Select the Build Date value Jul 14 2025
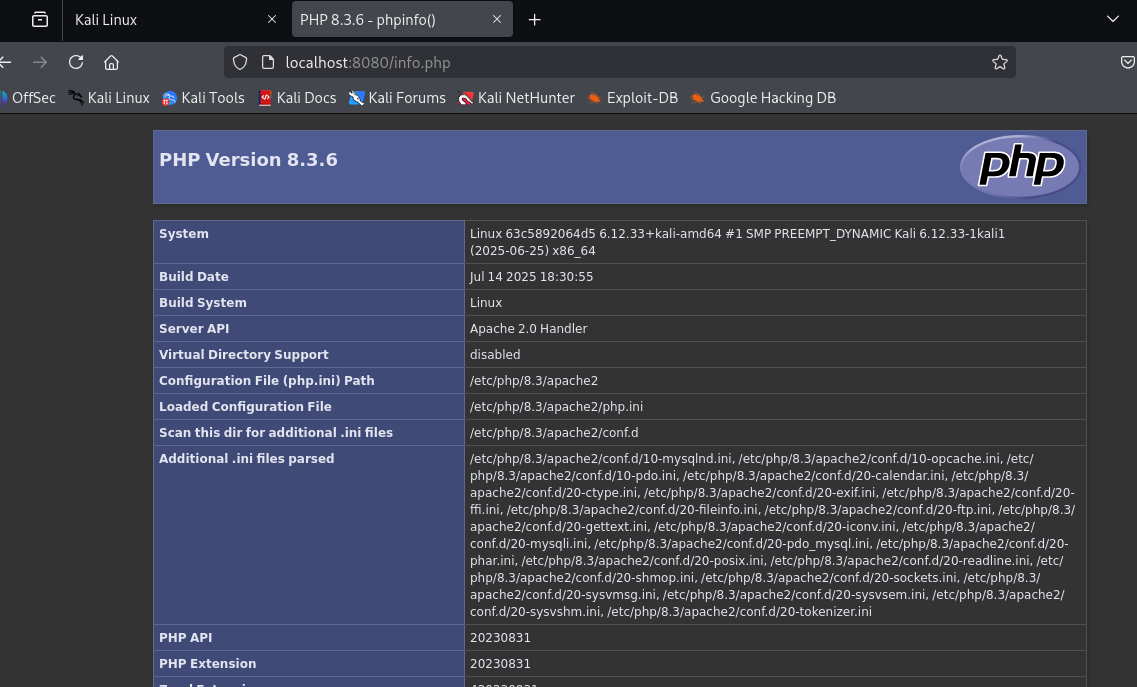 point(532,276)
